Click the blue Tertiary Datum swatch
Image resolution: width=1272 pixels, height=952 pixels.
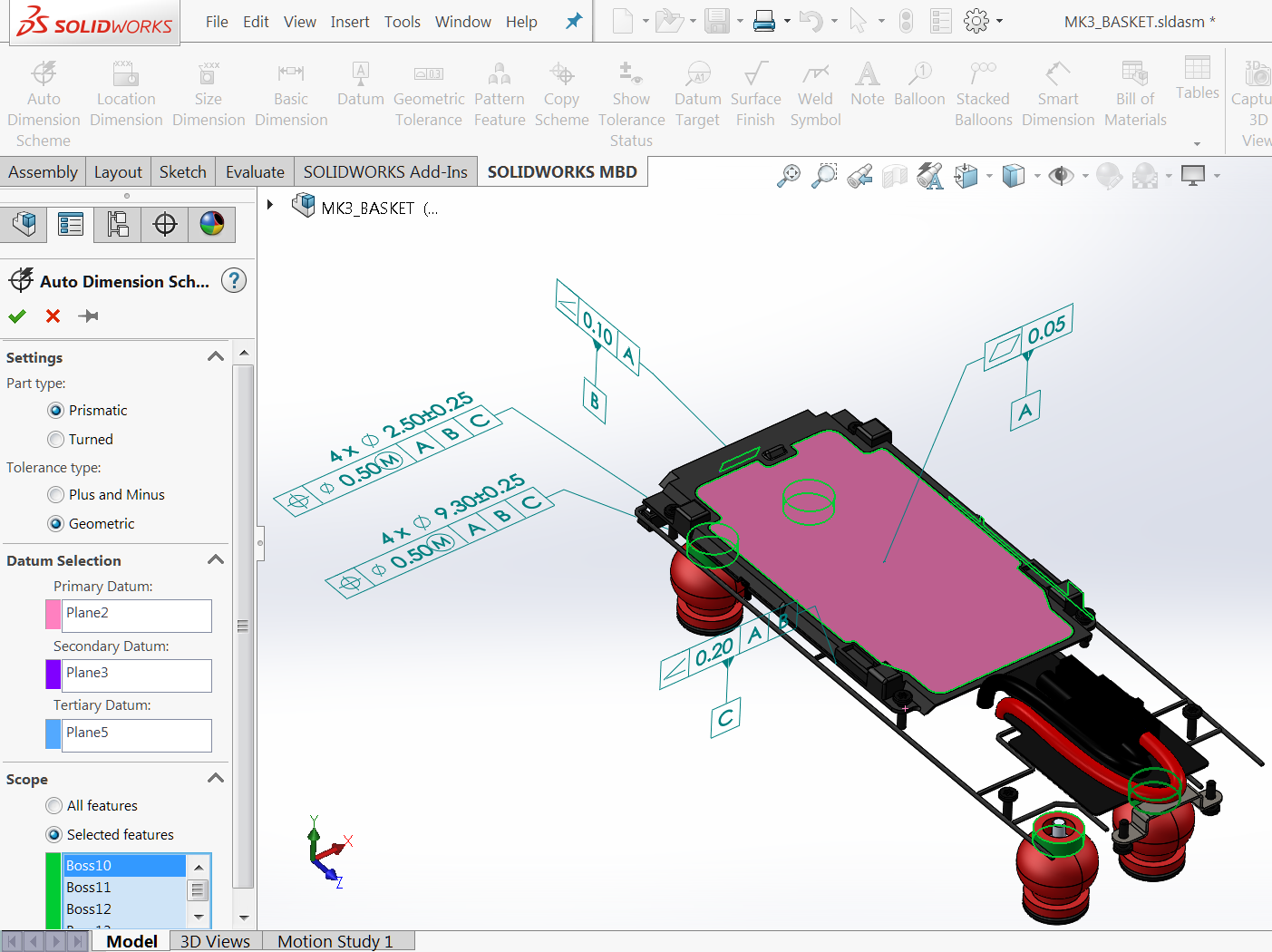click(x=53, y=734)
